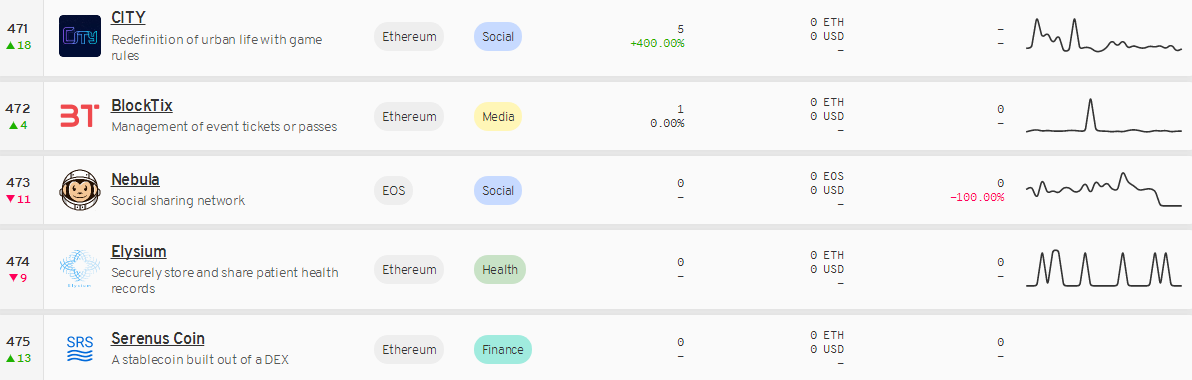The height and width of the screenshot is (380, 1192).
Task: Click the Elysium activity sparkline chart
Action: point(1104,268)
